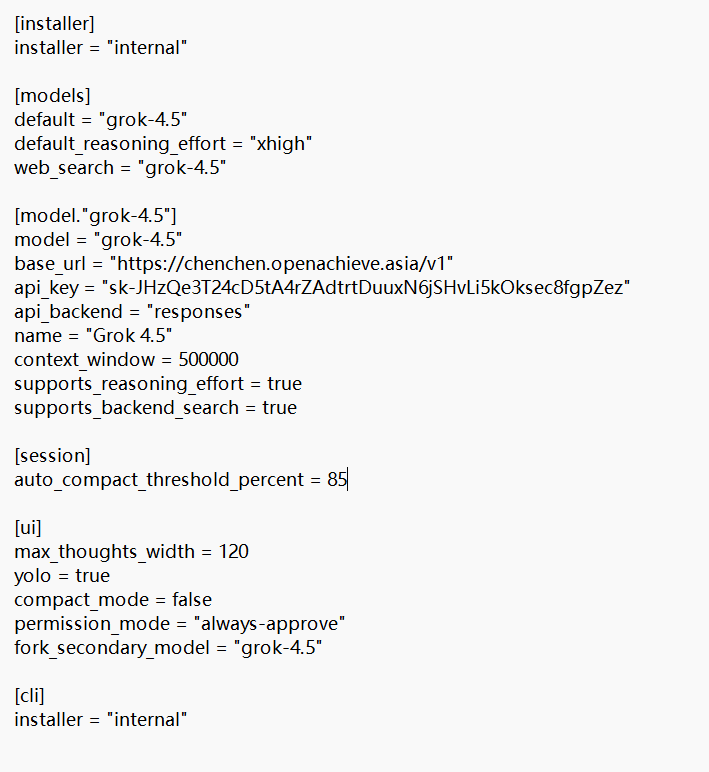Click the [session] section header
Viewport: 709px width, 772px height.
pyautogui.click(x=53, y=456)
